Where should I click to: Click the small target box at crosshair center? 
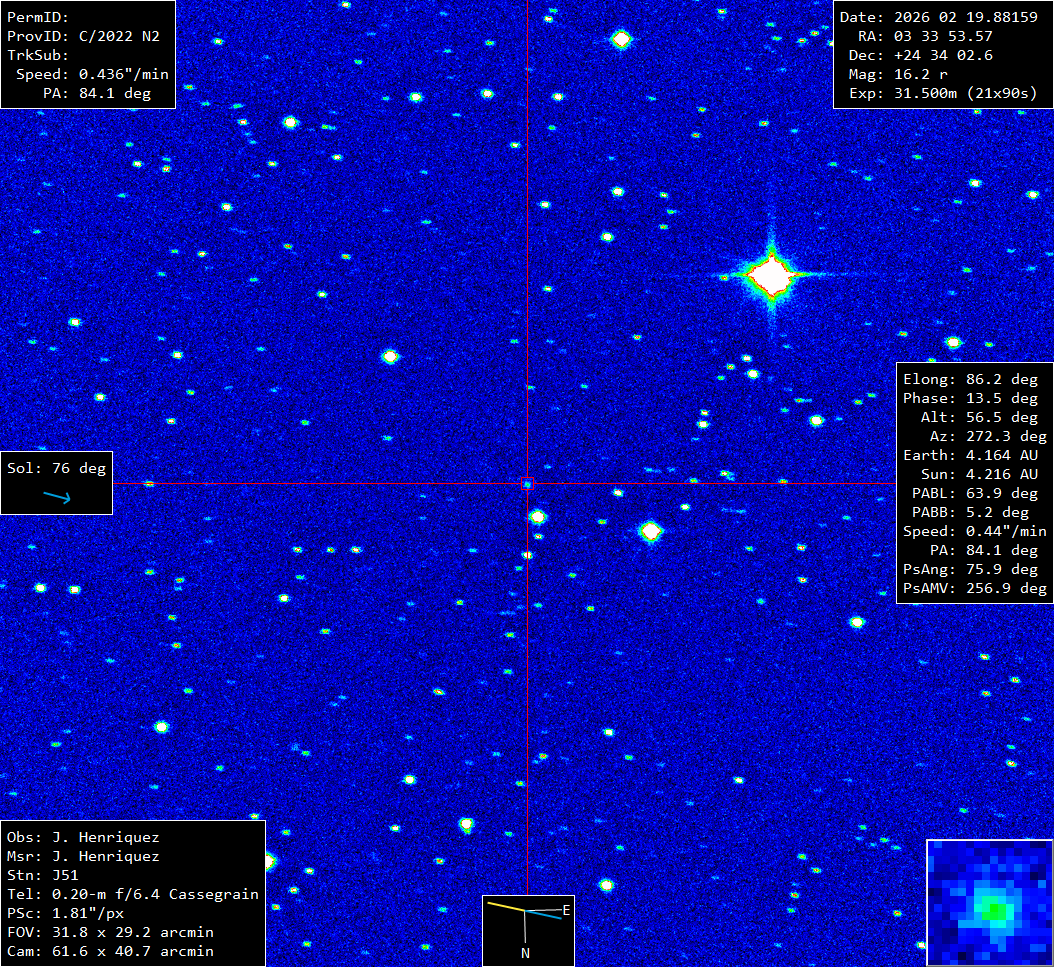(528, 484)
